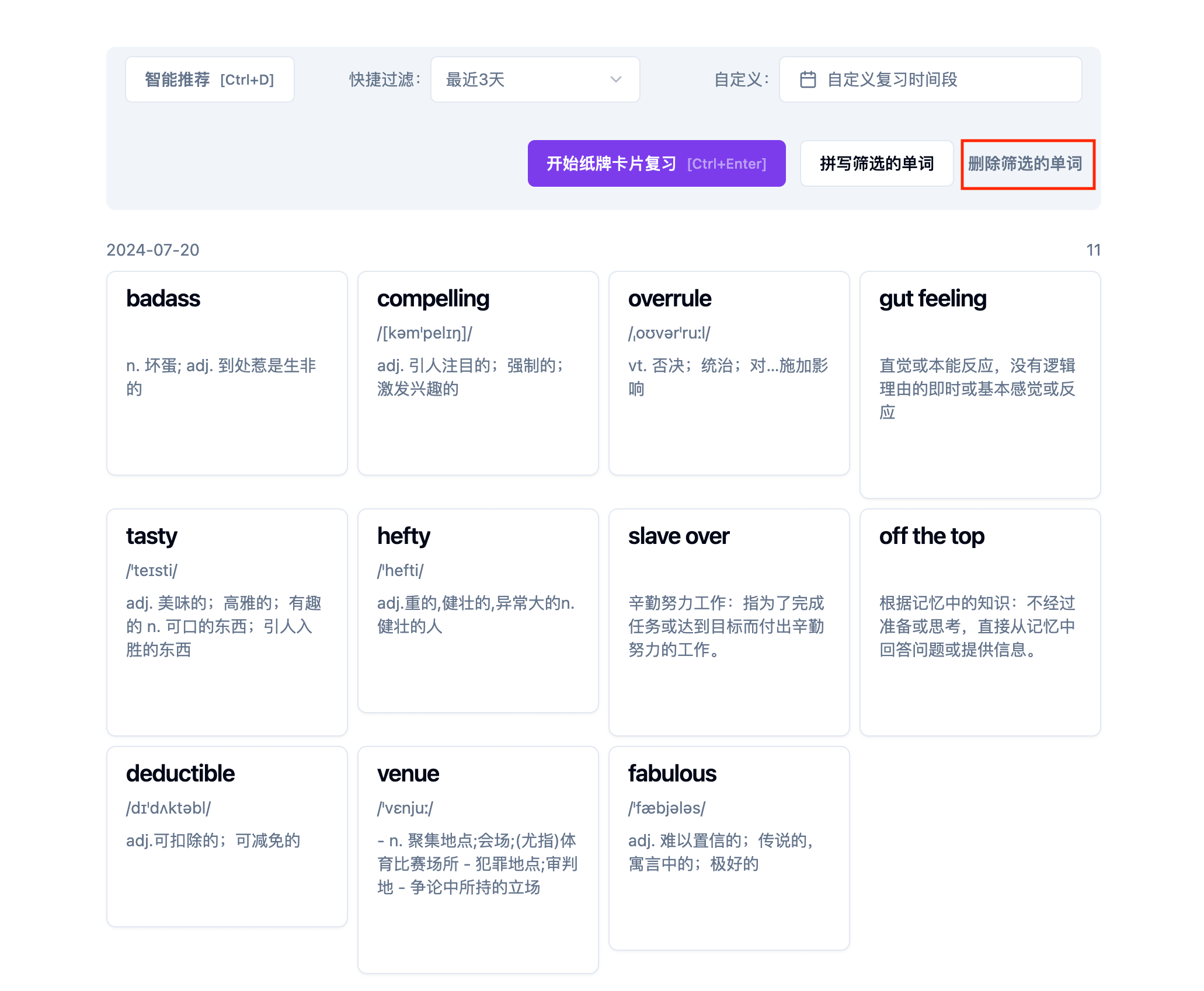Click the phonetic /ˌoʊvər'ruːl/ text

[669, 333]
